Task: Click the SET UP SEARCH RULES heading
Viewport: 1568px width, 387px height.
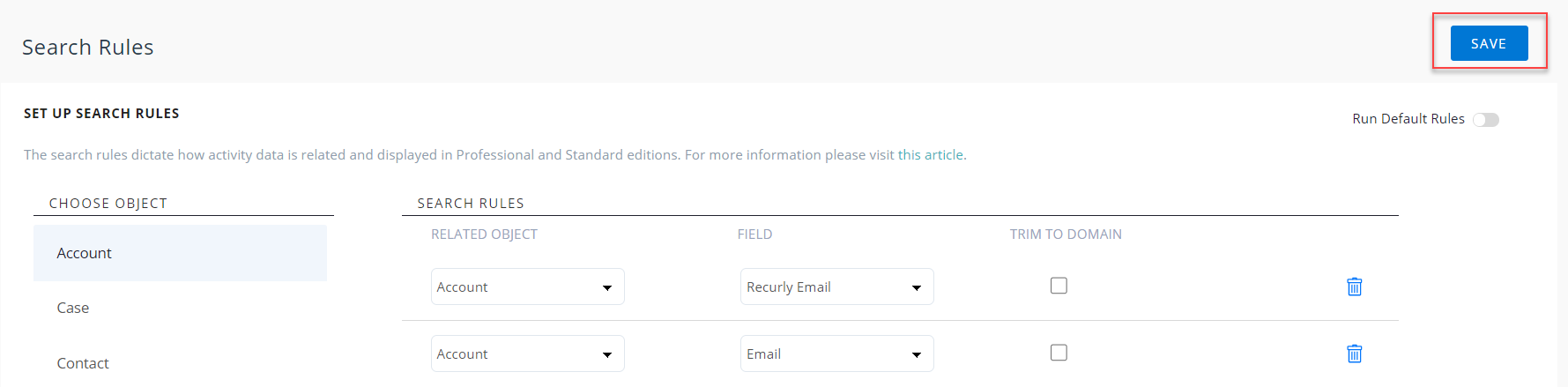Action: coord(101,114)
